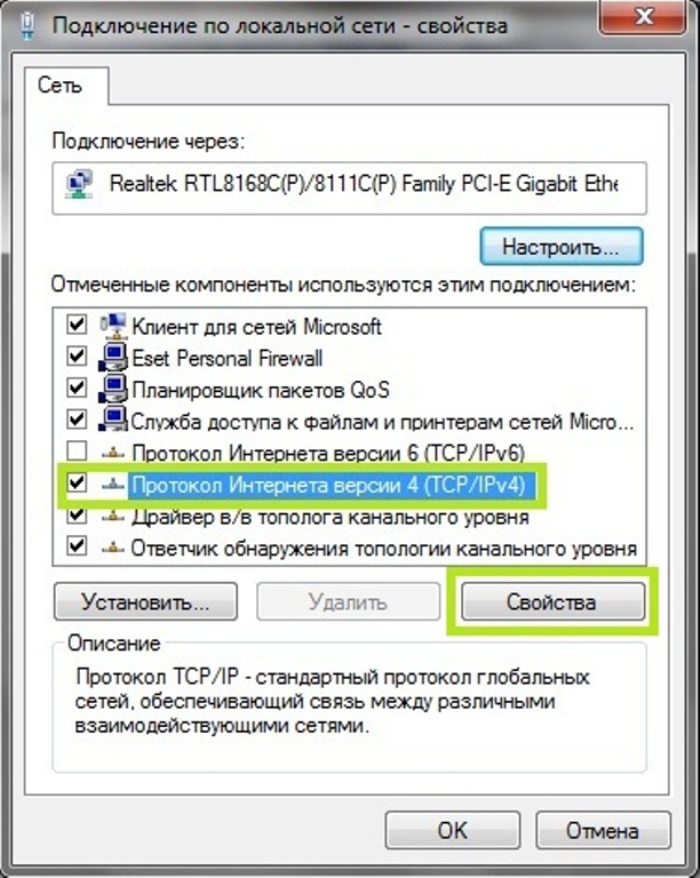The width and height of the screenshot is (700, 878).
Task: Click the Установить... button
Action: [146, 602]
